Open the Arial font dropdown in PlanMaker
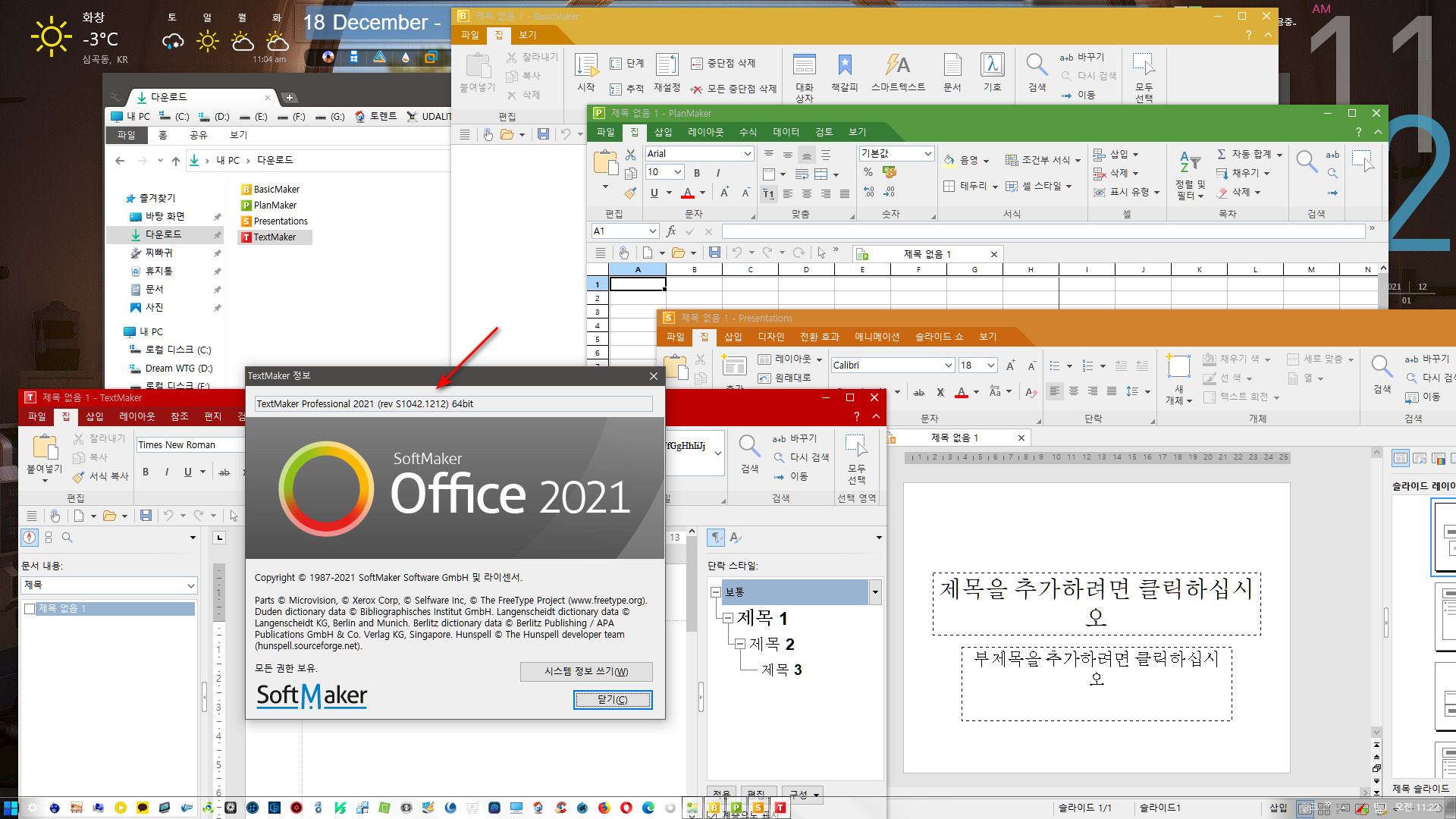1456x819 pixels. click(747, 153)
